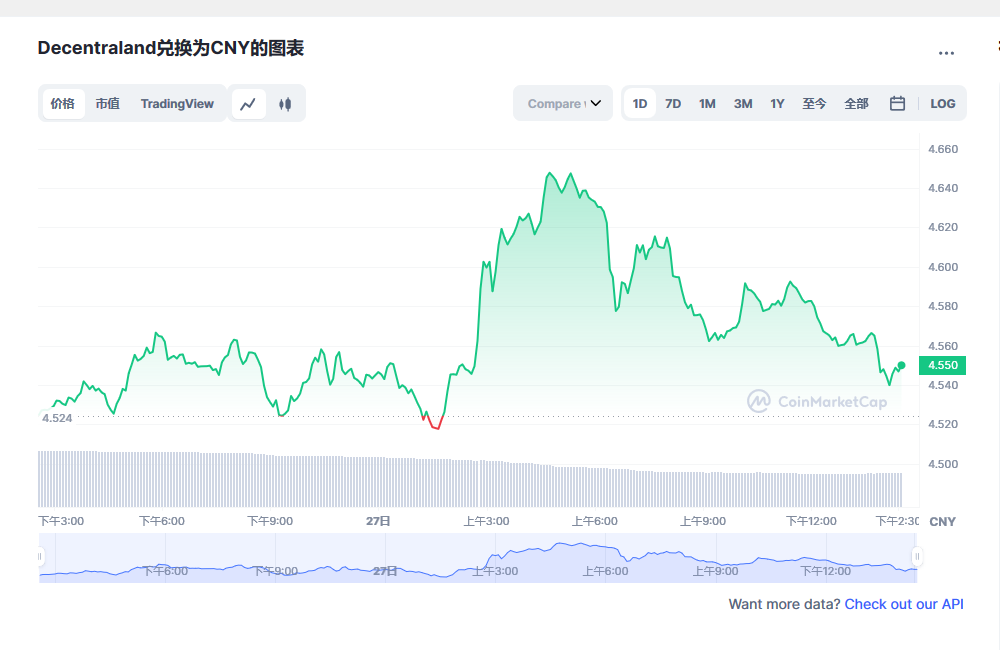Select the 全部 time range
The height and width of the screenshot is (650, 1000).
(857, 103)
